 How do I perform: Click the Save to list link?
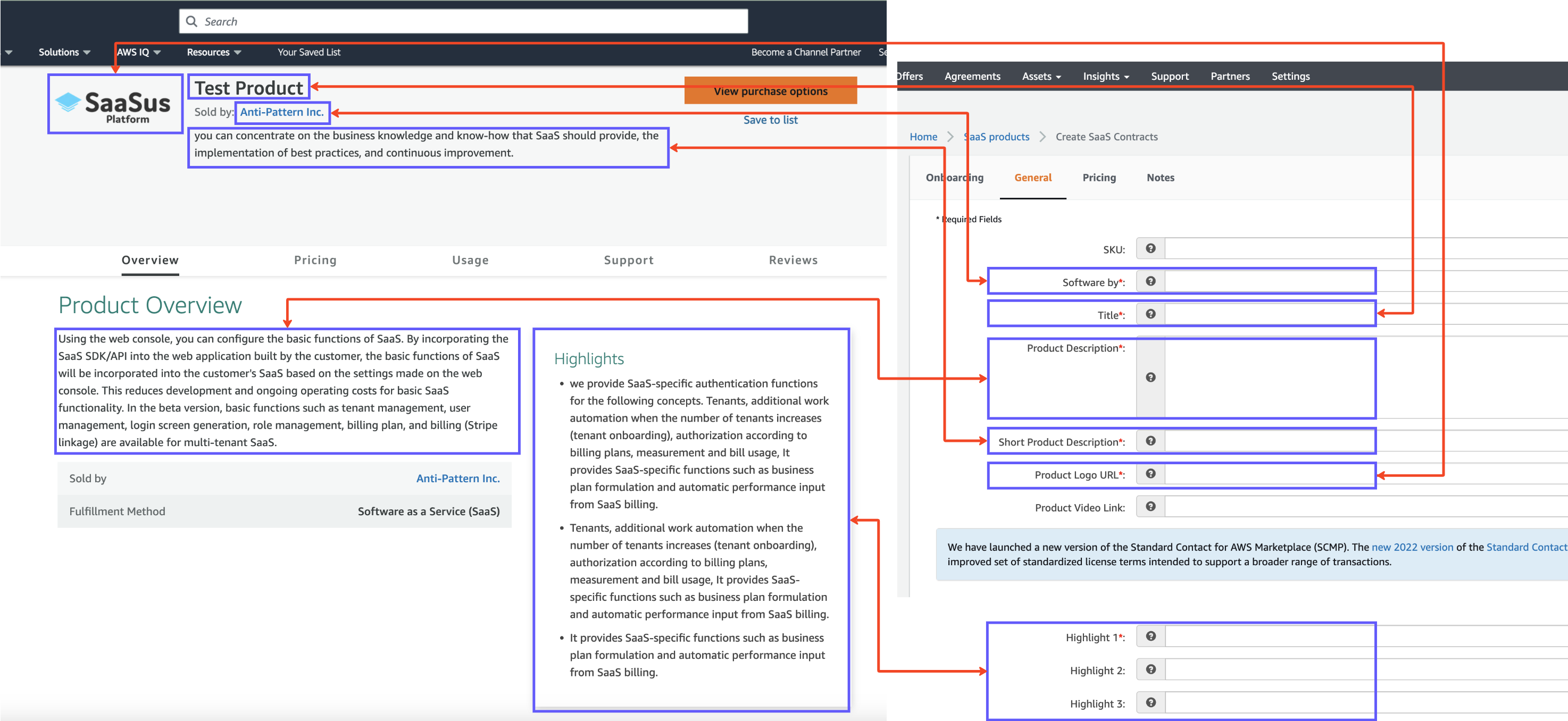pyautogui.click(x=770, y=120)
